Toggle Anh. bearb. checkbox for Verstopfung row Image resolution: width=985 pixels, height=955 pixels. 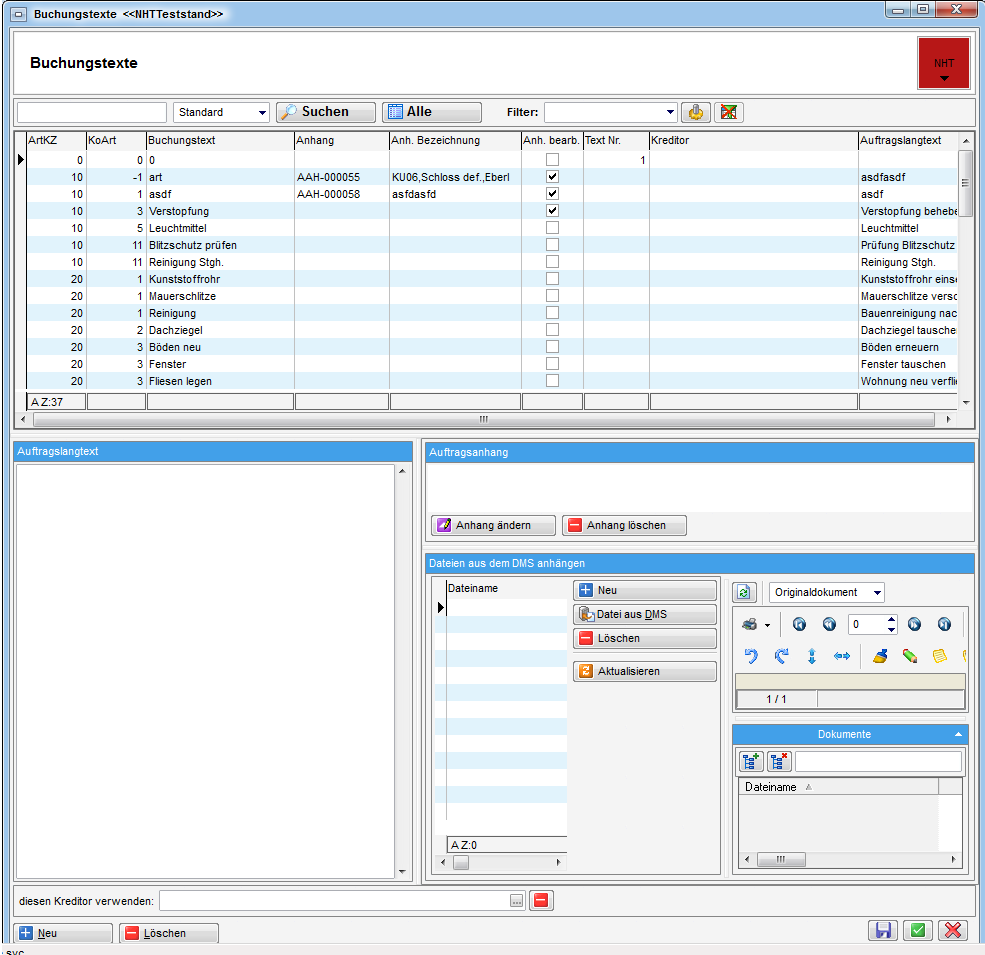[552, 211]
